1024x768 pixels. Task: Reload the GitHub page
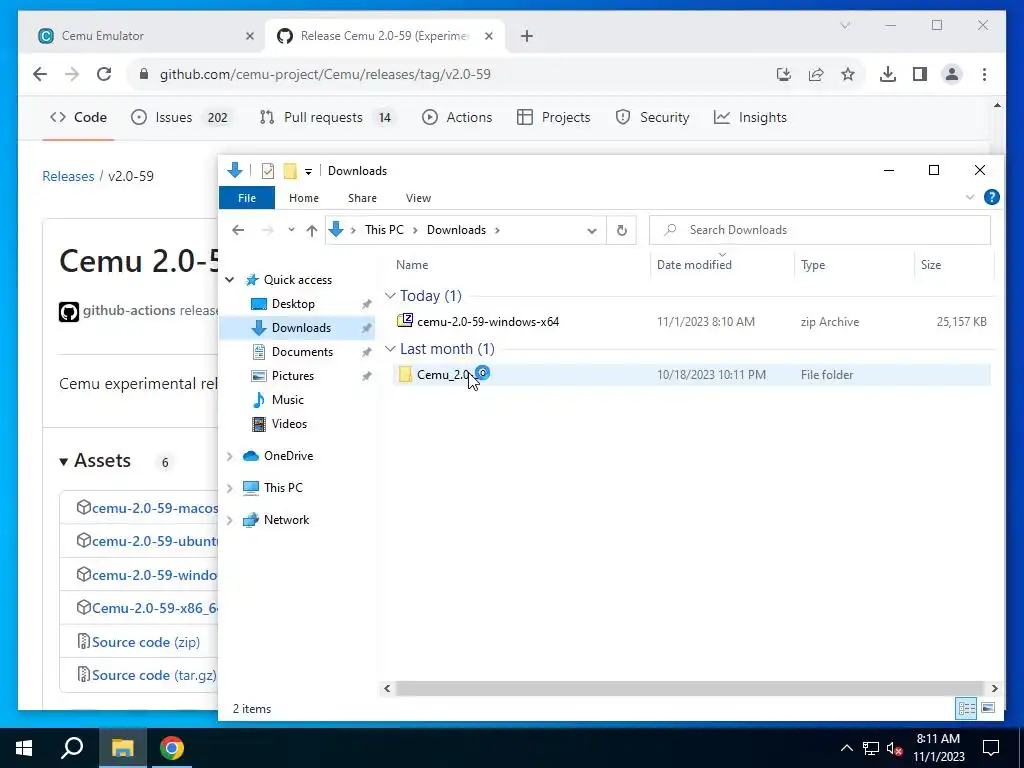104,74
